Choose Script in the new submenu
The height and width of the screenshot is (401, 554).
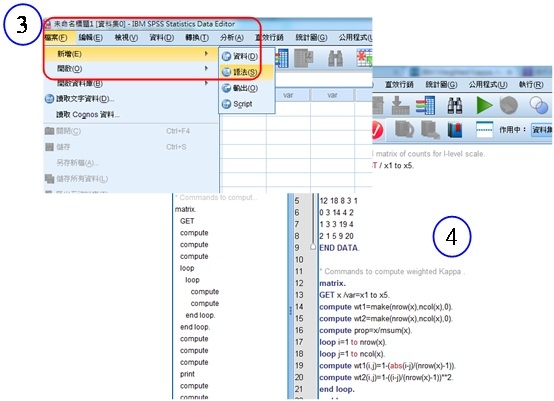point(247,104)
